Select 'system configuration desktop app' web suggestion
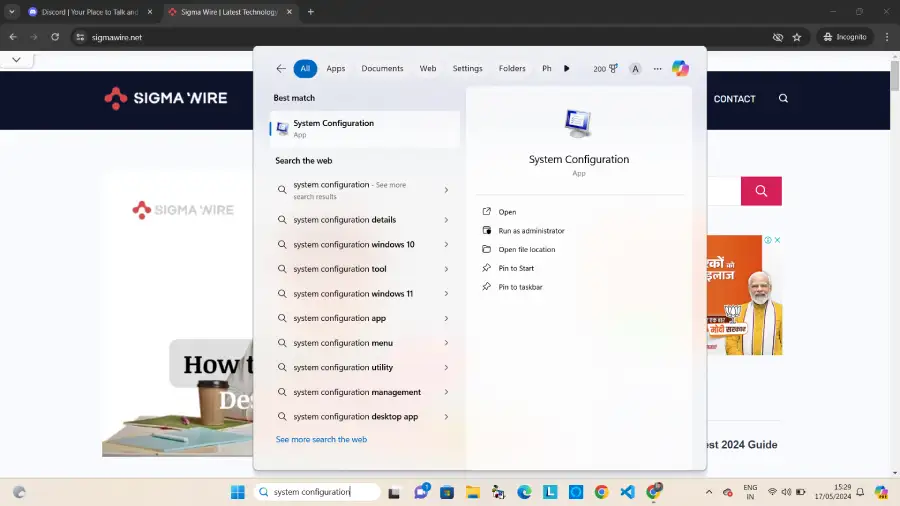900x506 pixels. click(x=356, y=417)
